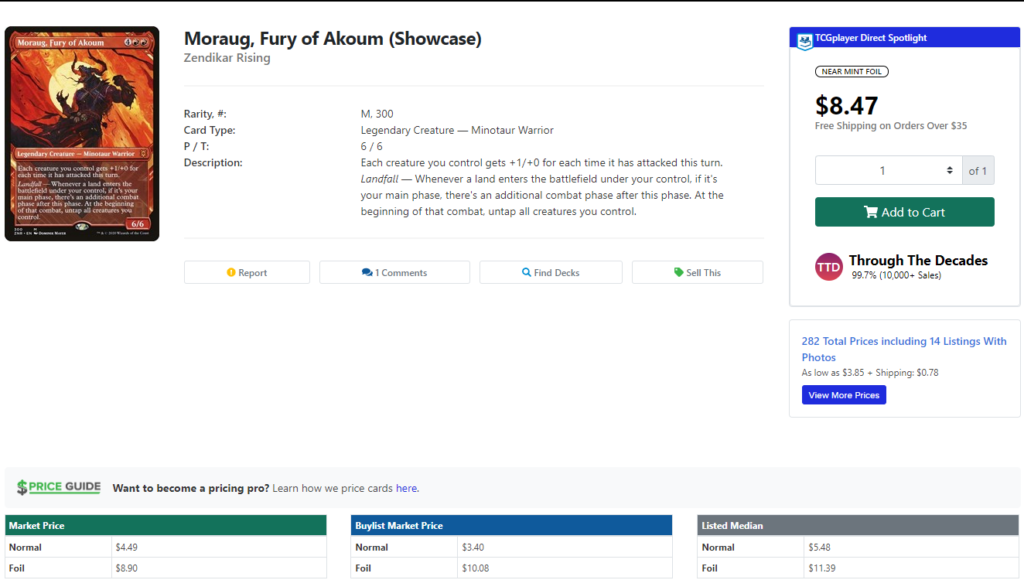Click the orange Report warning icon
Image resolution: width=1024 pixels, height=580 pixels.
(231, 272)
